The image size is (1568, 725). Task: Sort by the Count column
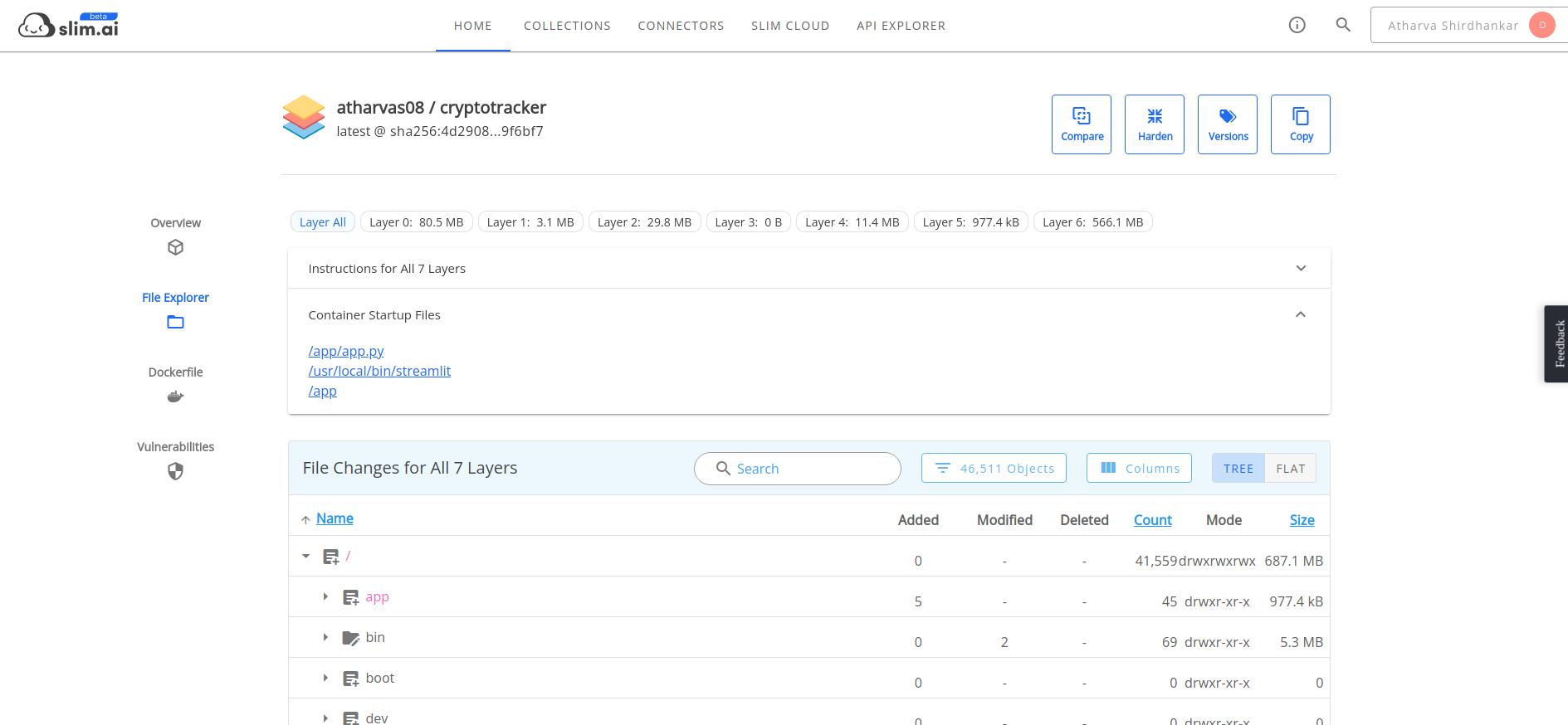(x=1153, y=520)
